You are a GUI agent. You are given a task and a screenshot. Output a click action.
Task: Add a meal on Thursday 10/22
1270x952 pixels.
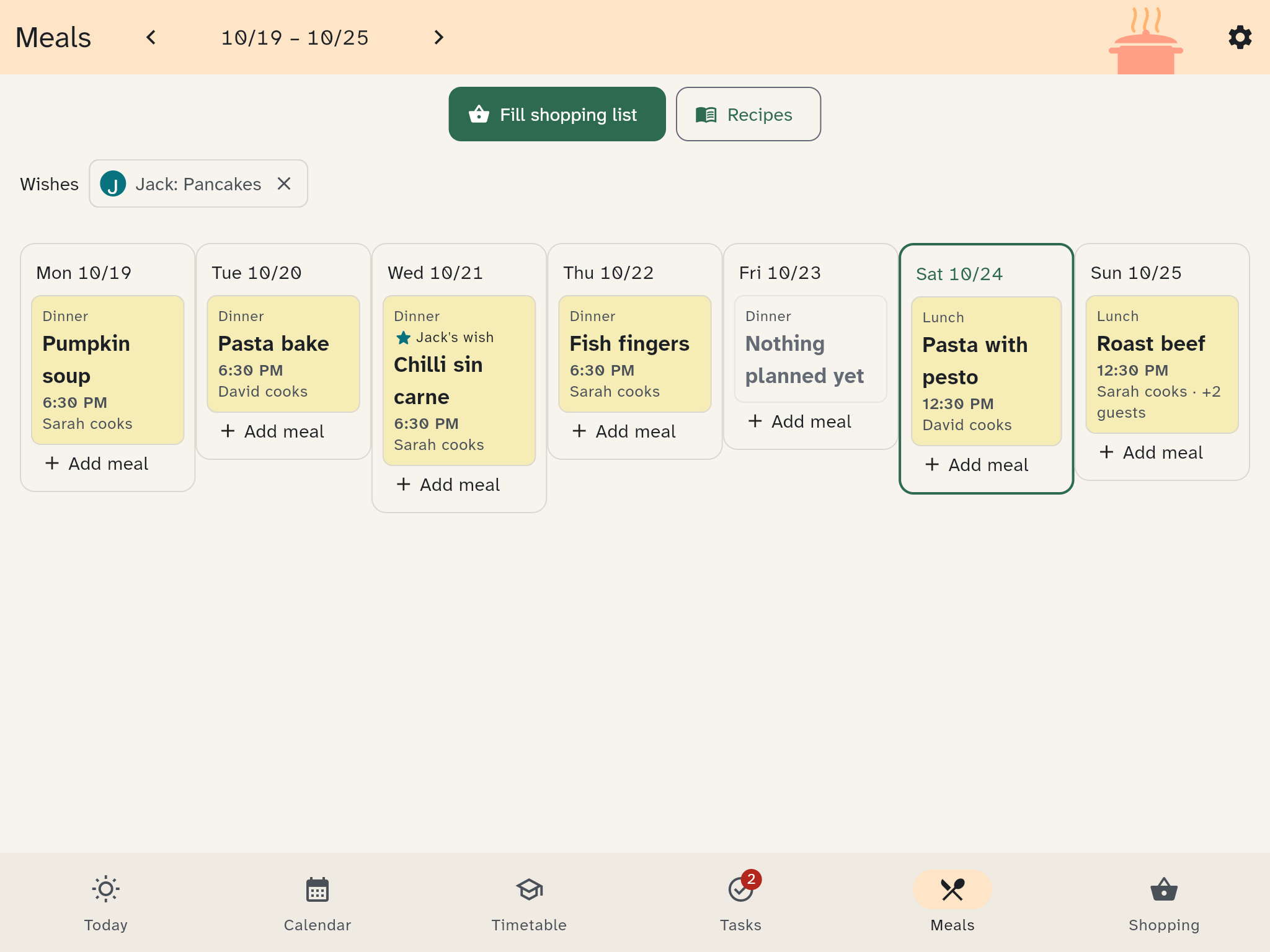coord(624,431)
